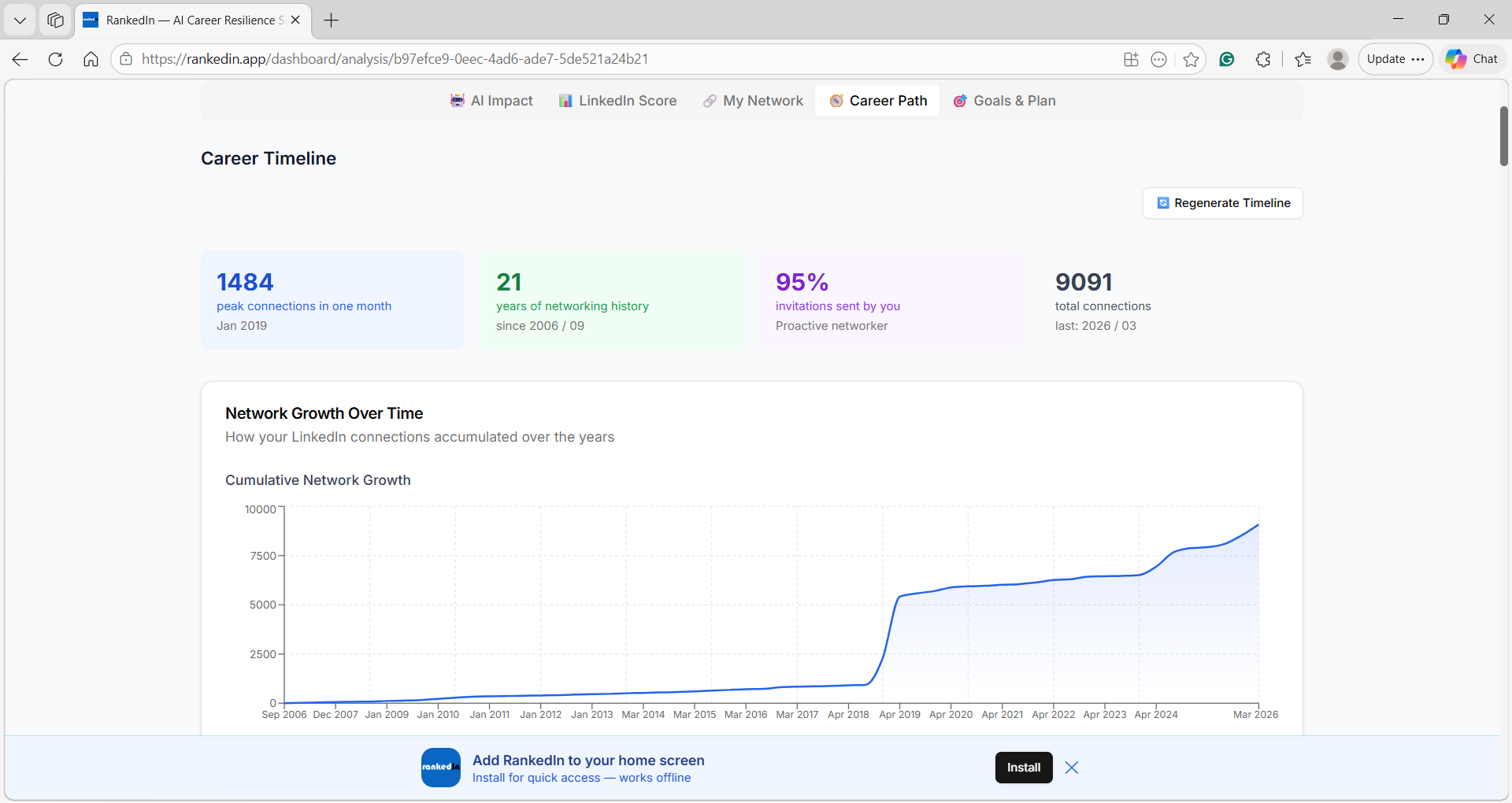This screenshot has width=1512, height=803.
Task: Go back to previous page
Action: (20, 59)
